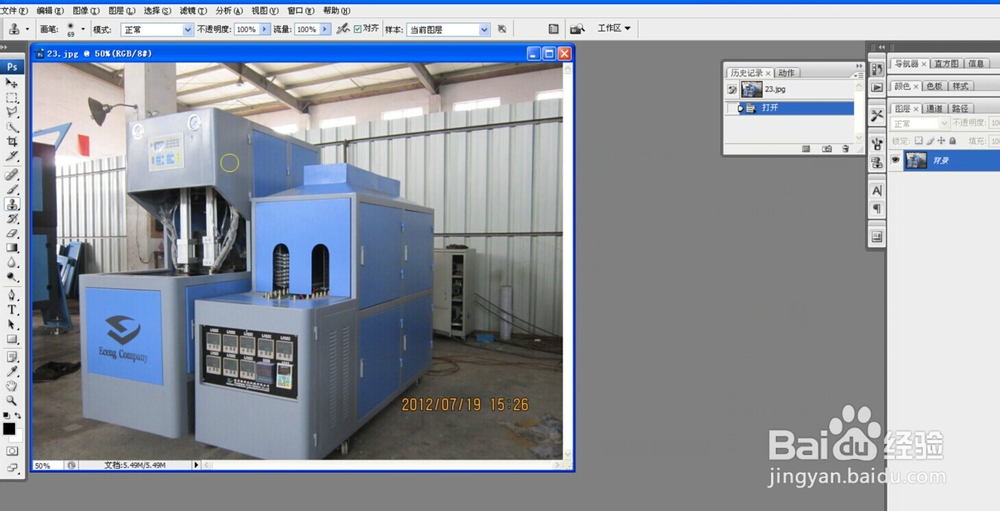This screenshot has width=1000, height=511.
Task: Select the Rectangular Marquee tool
Action: [x=11, y=98]
